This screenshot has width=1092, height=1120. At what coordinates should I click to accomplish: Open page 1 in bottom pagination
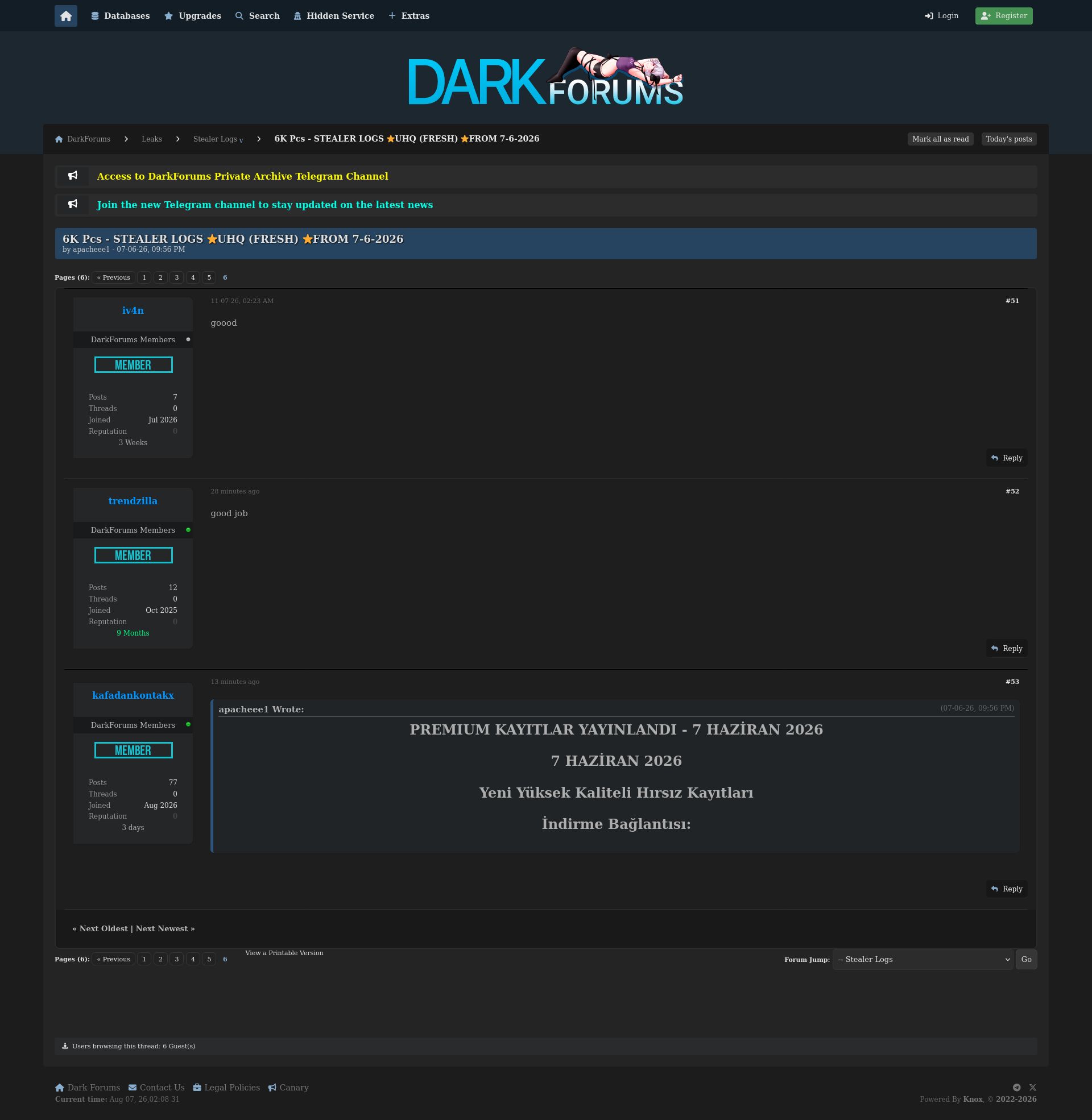tap(144, 960)
